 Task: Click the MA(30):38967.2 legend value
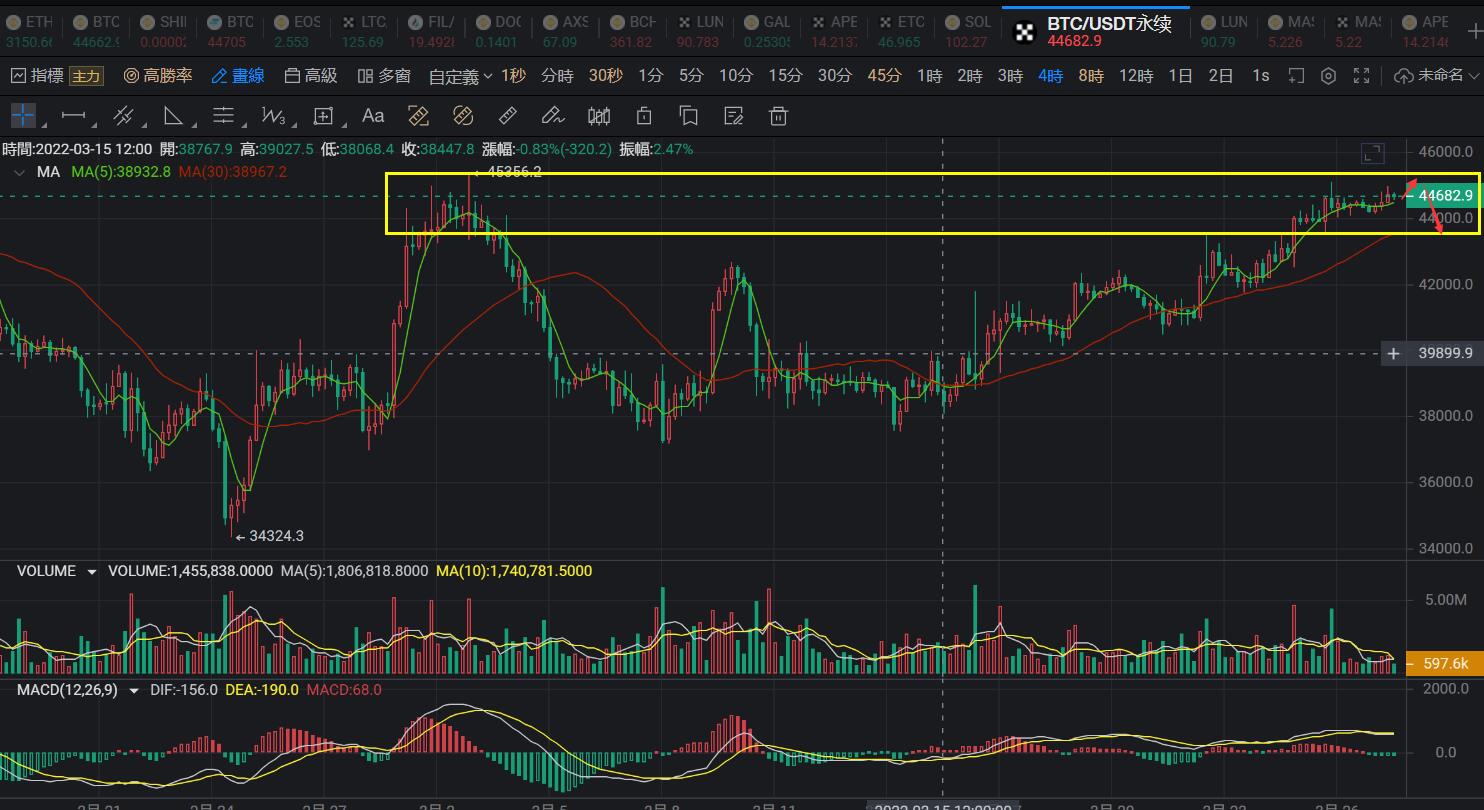pos(233,172)
